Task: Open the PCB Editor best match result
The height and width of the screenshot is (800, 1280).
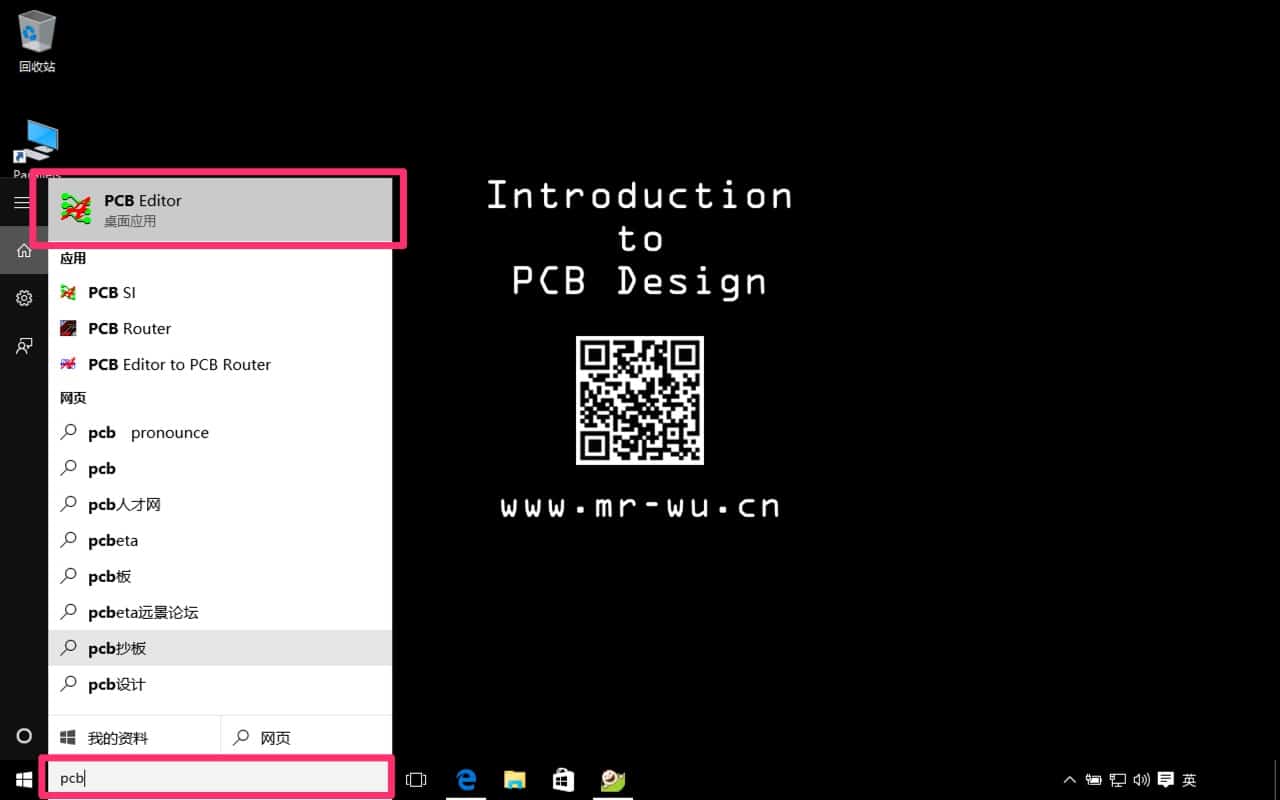Action: [x=220, y=210]
